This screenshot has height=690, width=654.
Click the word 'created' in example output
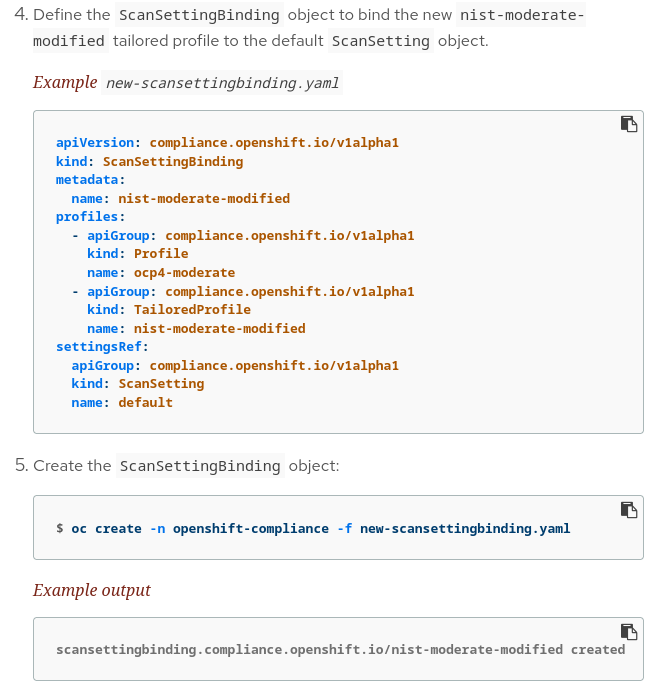coord(598,650)
